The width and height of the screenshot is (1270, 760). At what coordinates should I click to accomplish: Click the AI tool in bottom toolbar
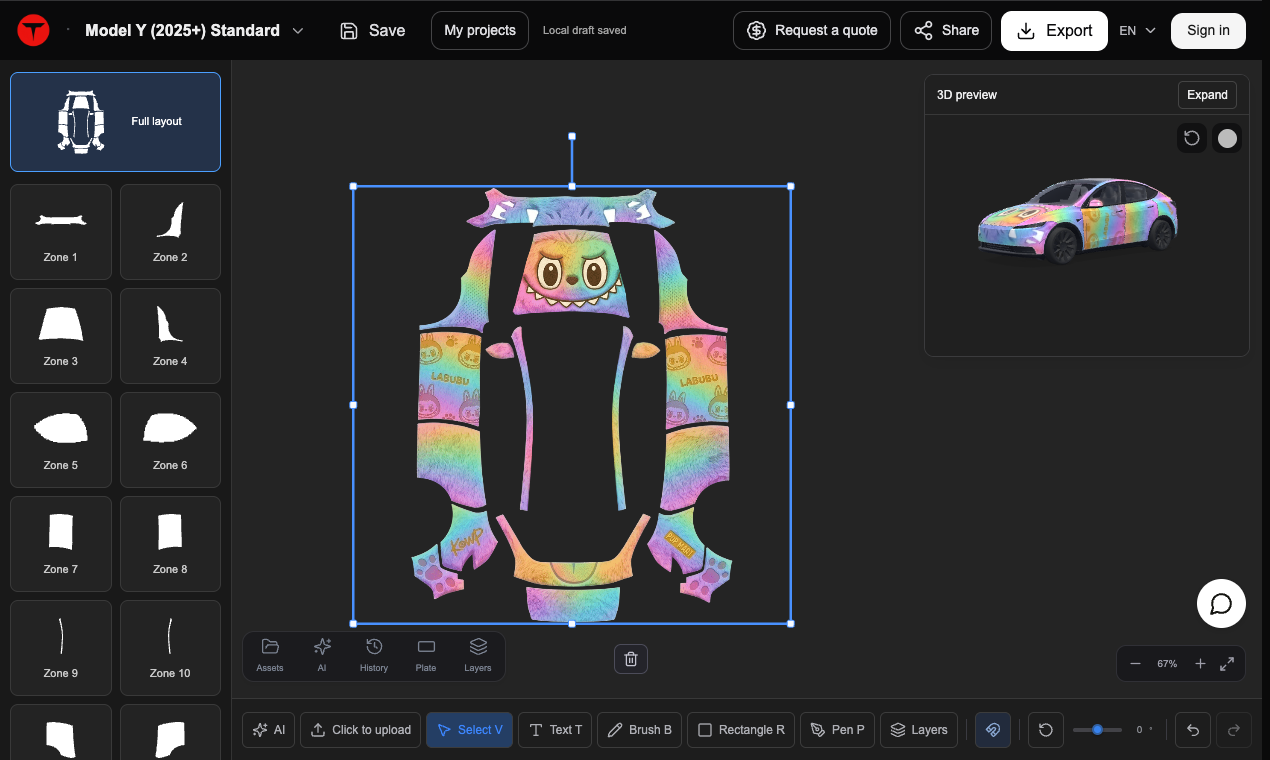(x=269, y=730)
